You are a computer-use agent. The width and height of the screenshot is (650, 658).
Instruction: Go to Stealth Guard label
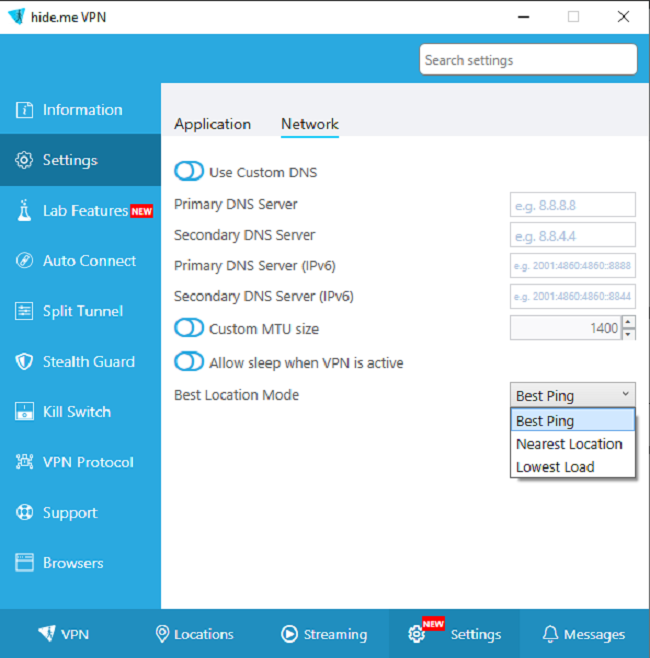[89, 361]
